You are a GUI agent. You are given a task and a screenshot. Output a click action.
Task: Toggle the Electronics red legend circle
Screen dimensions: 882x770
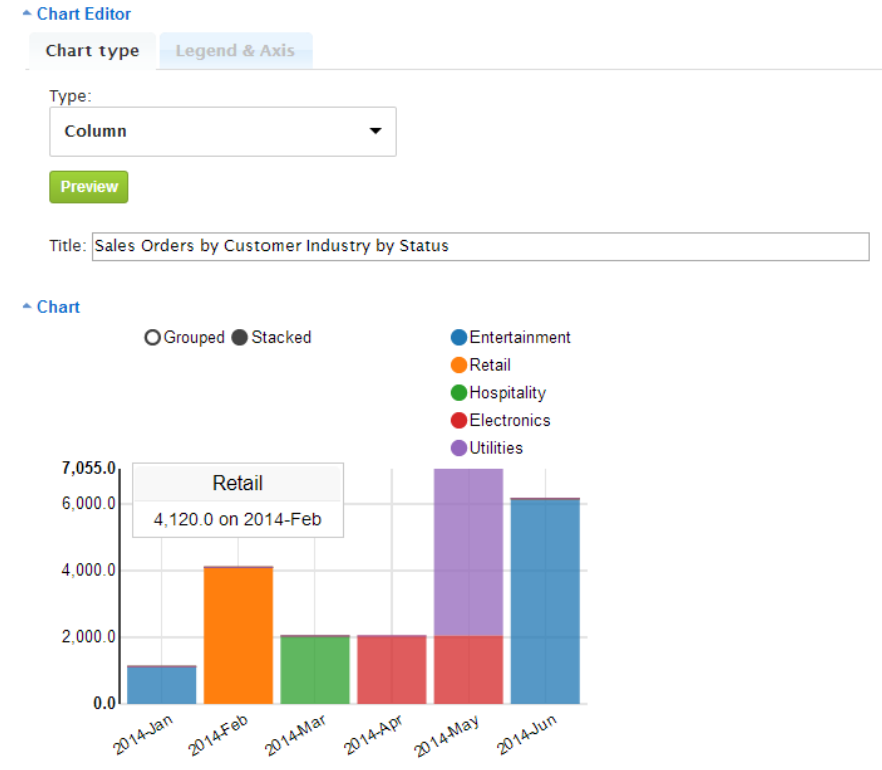tap(458, 420)
